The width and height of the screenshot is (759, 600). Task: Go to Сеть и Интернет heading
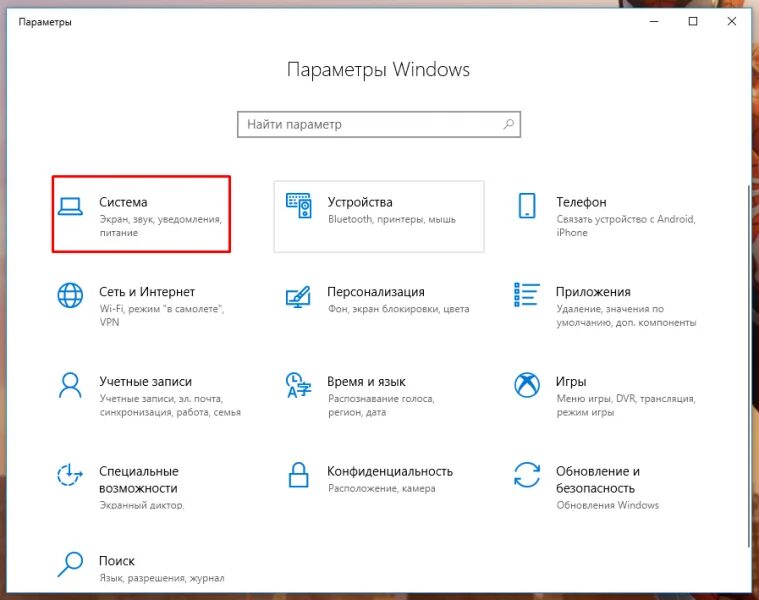[147, 292]
